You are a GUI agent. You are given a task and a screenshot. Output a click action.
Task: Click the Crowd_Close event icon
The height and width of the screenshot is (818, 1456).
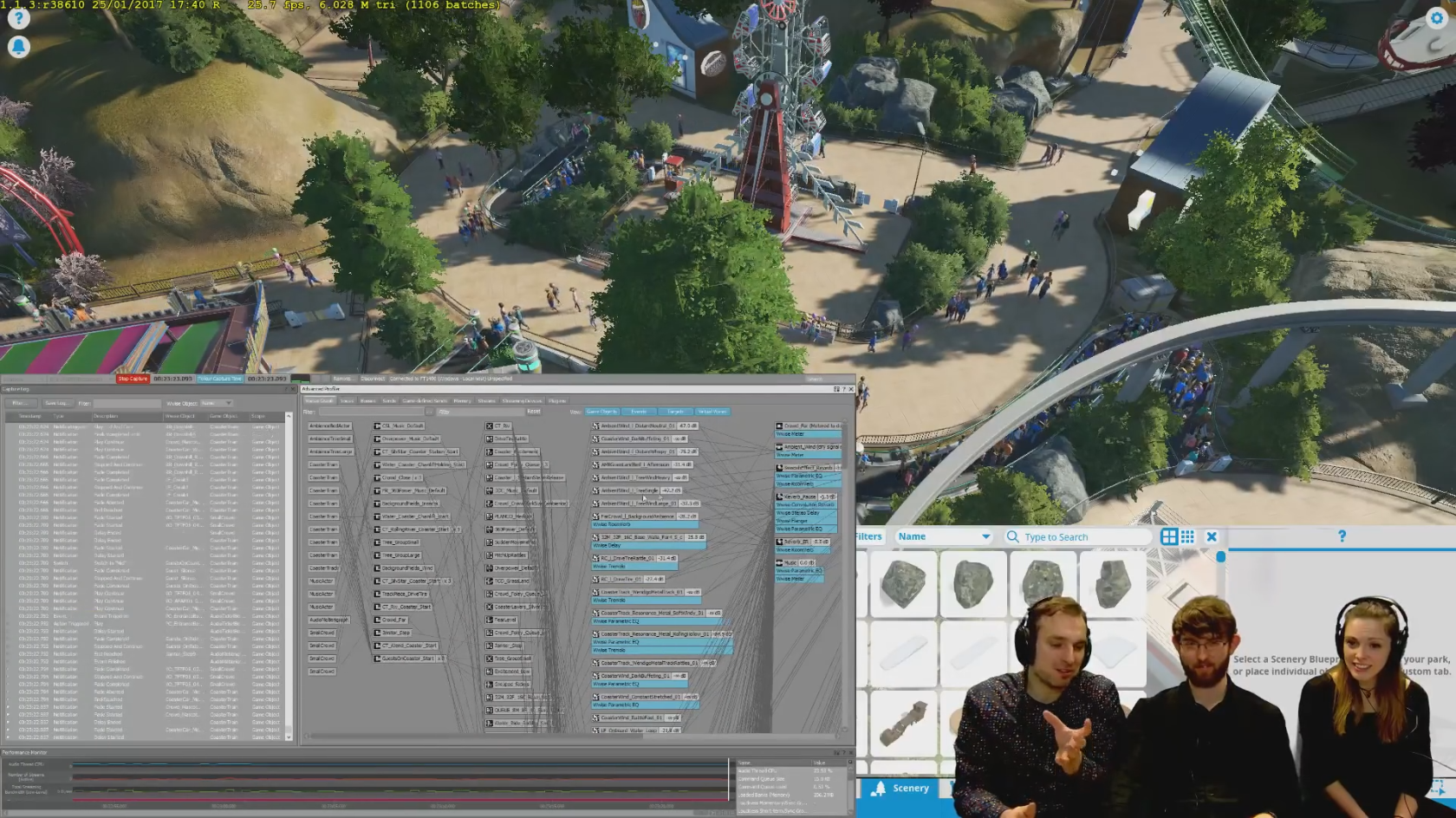click(377, 477)
